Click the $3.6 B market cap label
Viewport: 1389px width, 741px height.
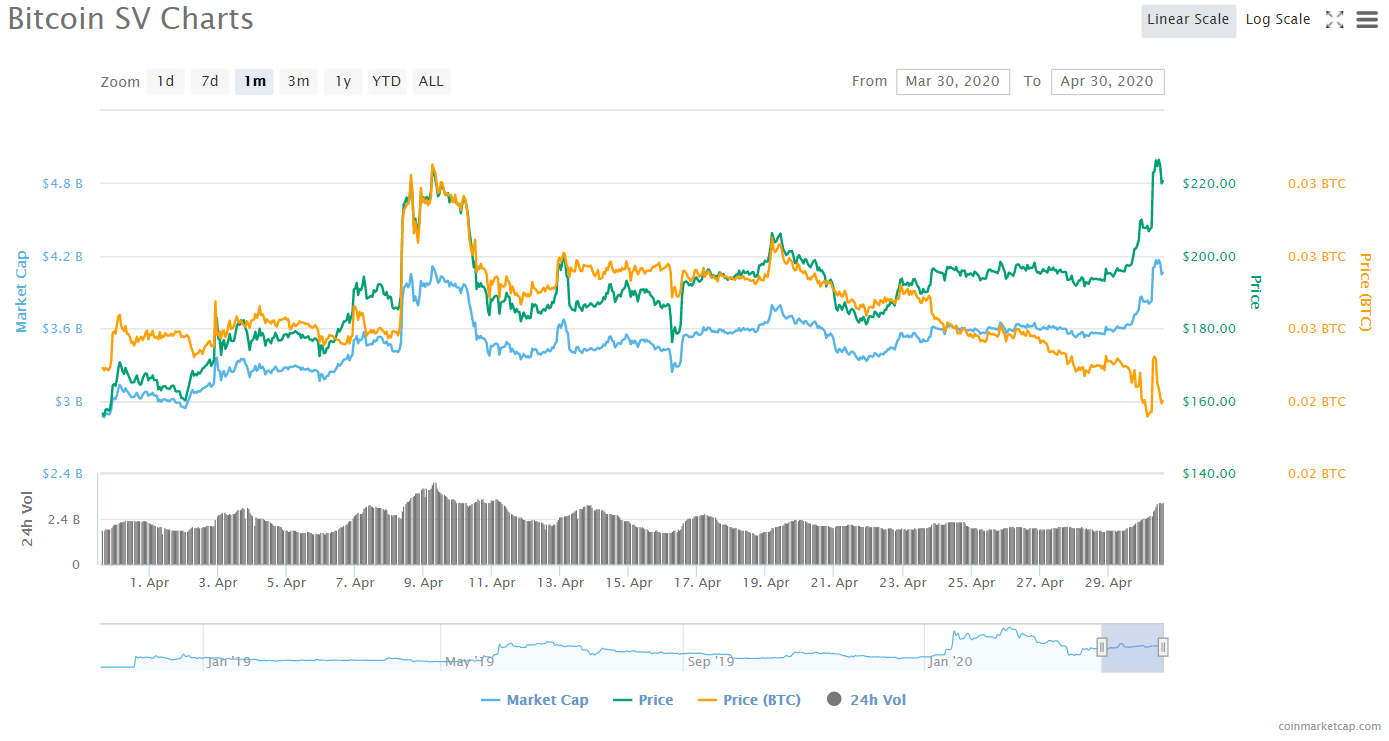pos(62,329)
